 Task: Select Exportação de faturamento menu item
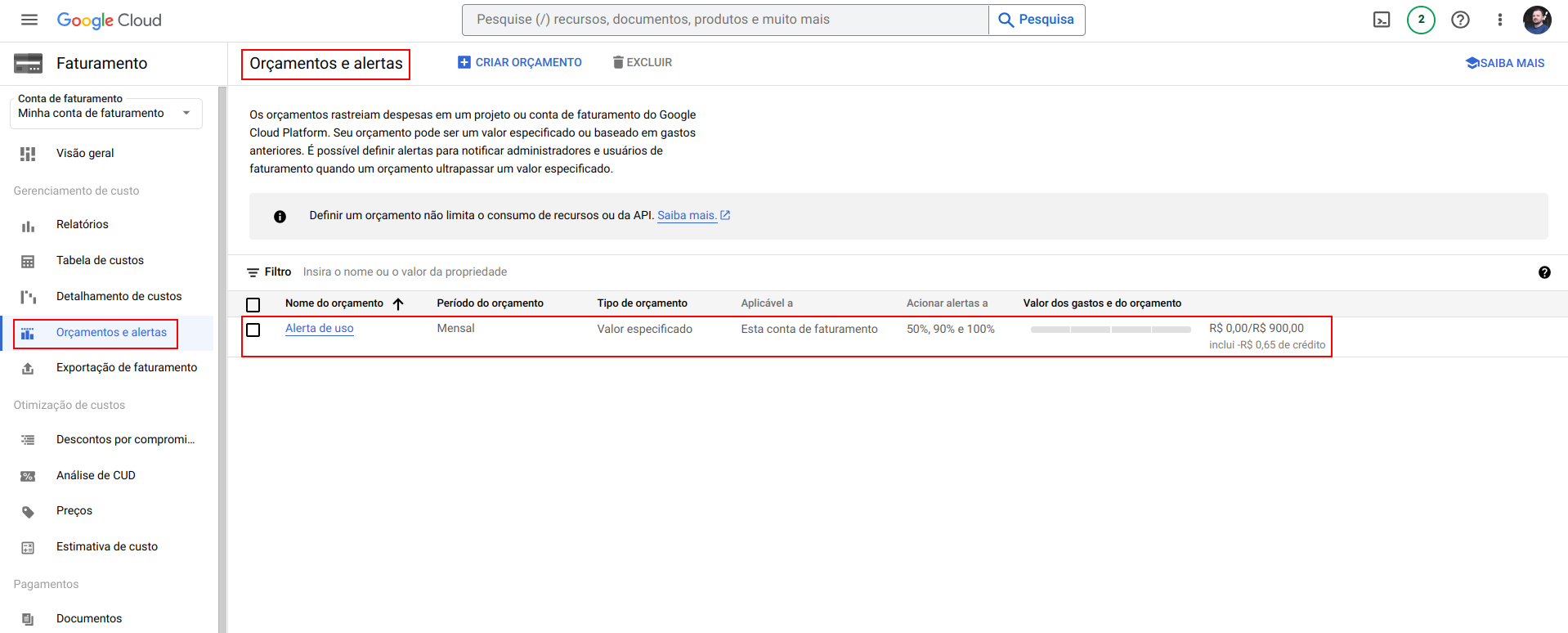point(126,367)
